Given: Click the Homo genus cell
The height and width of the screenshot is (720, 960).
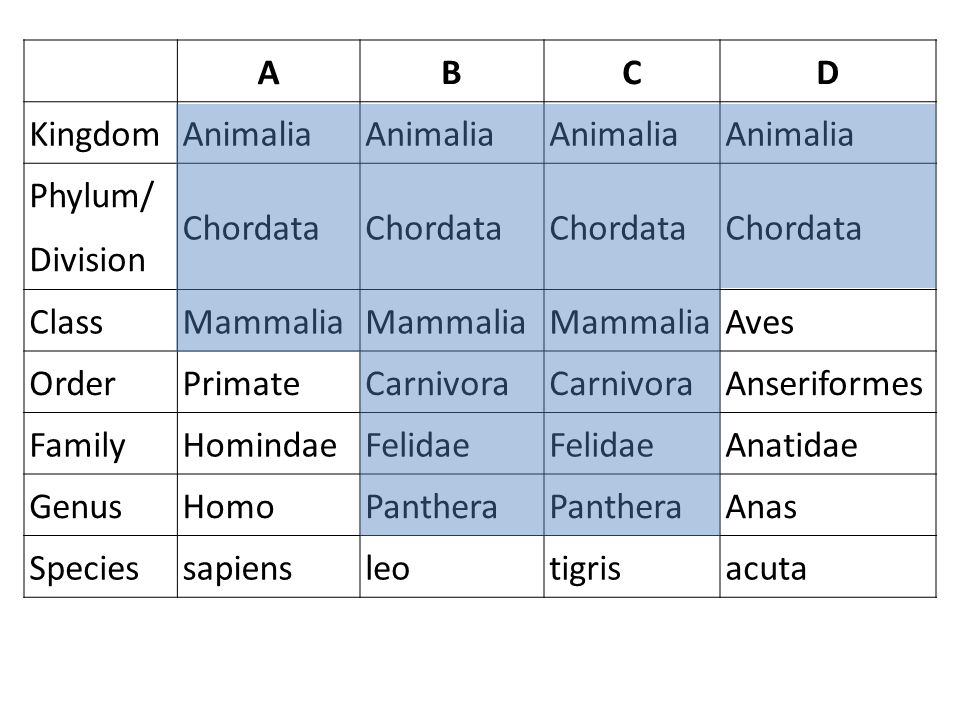Looking at the screenshot, I should (x=269, y=505).
